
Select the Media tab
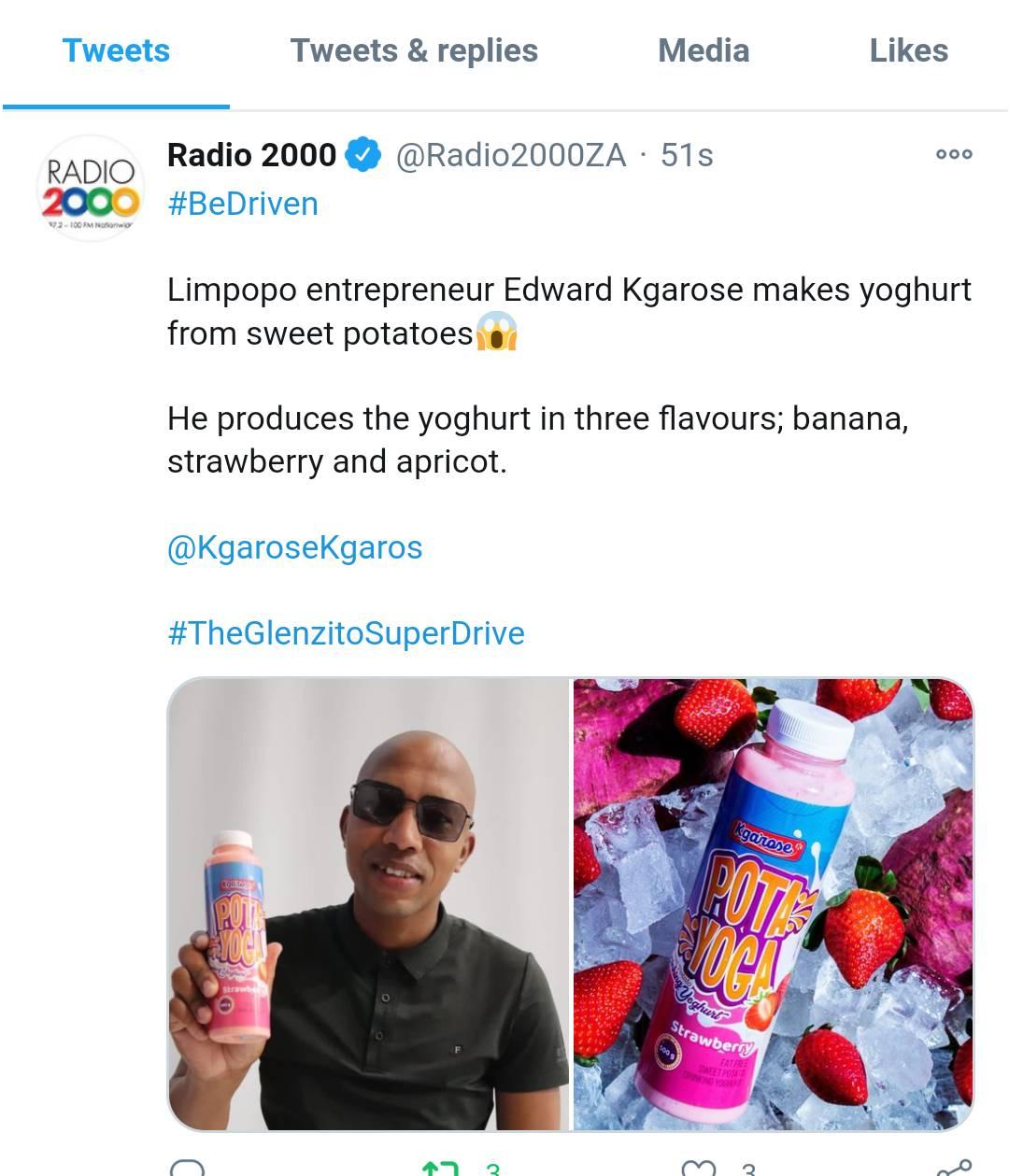tap(703, 50)
